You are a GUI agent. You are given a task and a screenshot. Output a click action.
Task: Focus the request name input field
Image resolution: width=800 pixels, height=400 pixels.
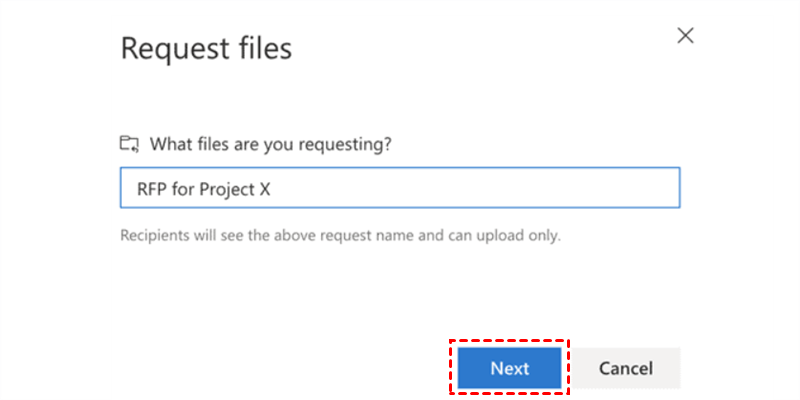tap(400, 188)
